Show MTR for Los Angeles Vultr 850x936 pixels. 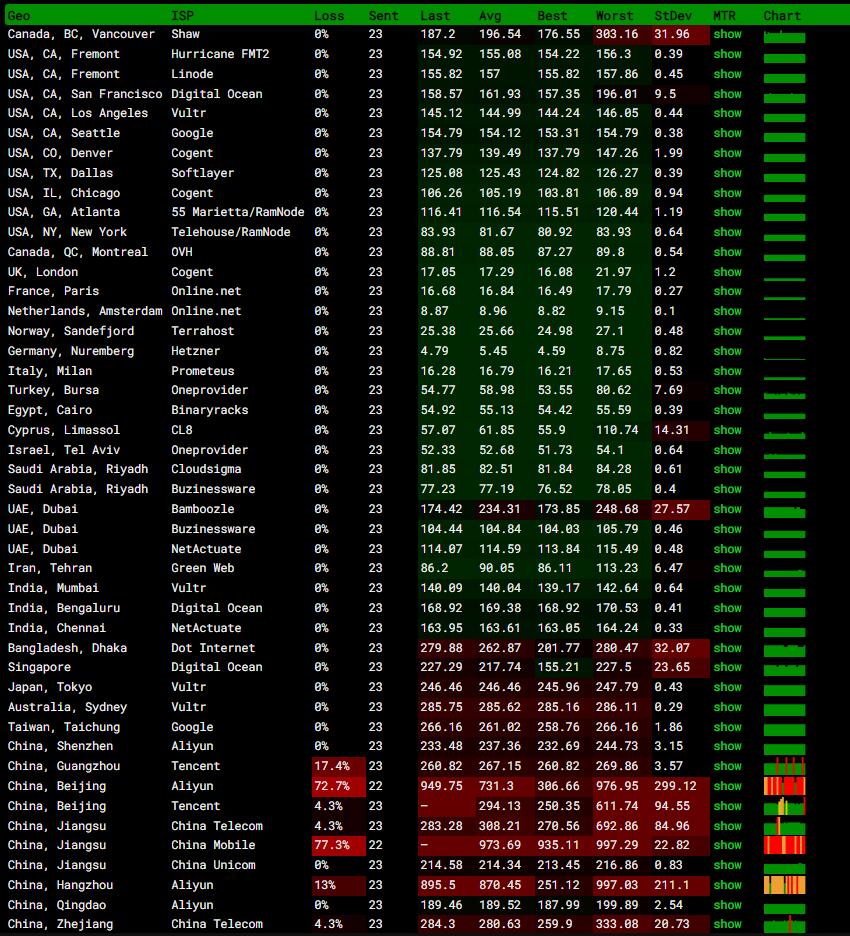pos(727,113)
